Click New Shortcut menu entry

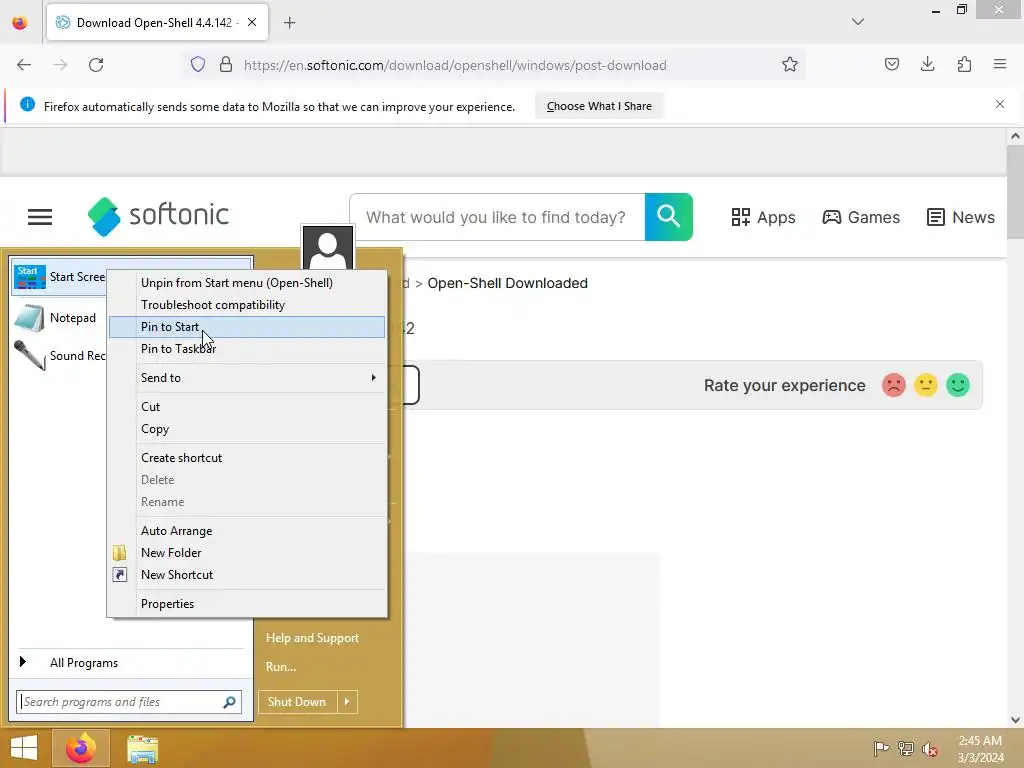tap(248, 575)
